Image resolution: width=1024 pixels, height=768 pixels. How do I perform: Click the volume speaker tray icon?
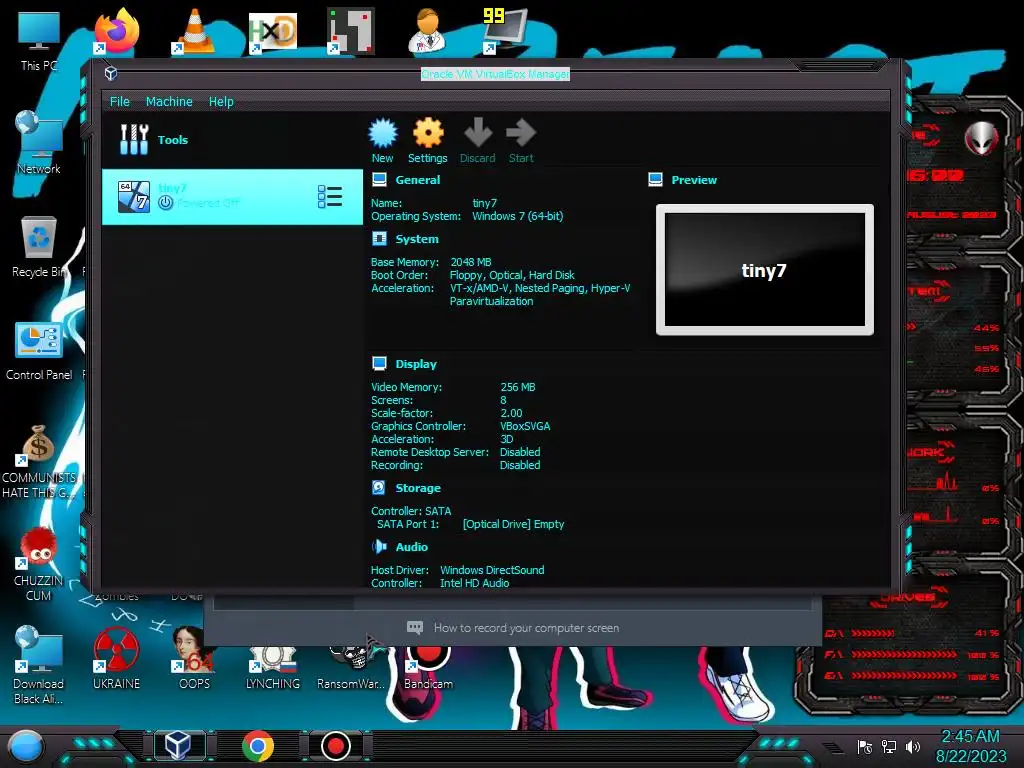[x=913, y=746]
